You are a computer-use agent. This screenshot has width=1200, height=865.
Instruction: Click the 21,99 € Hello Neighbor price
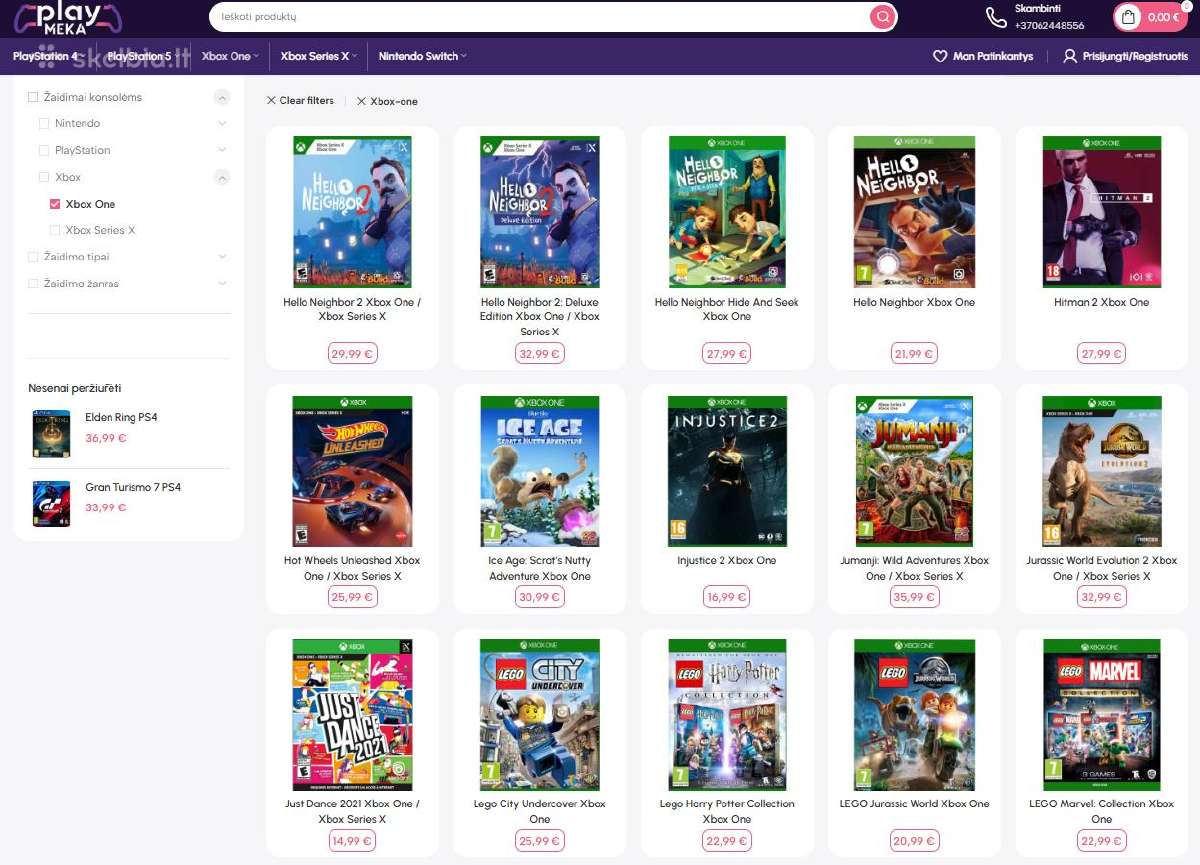tap(914, 353)
